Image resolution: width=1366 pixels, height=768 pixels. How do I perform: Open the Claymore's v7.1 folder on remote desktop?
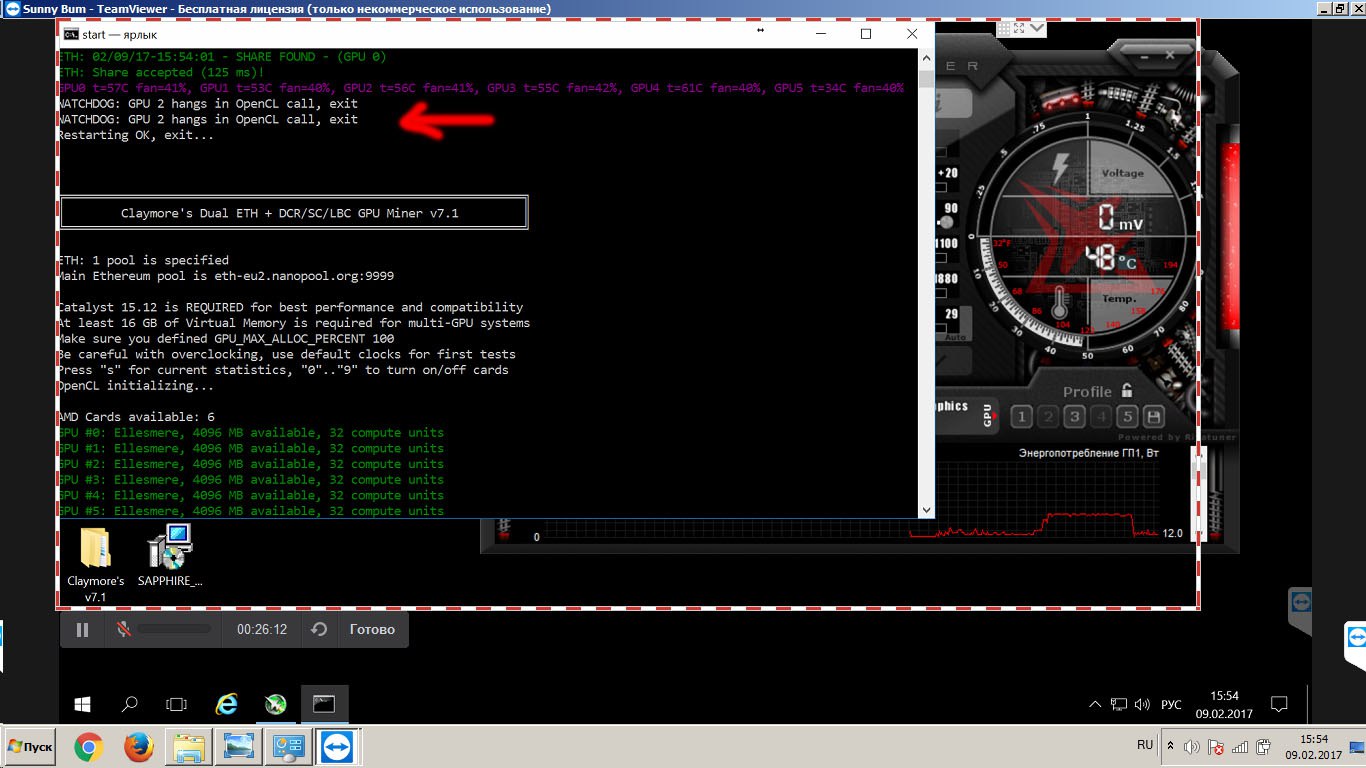pos(95,565)
